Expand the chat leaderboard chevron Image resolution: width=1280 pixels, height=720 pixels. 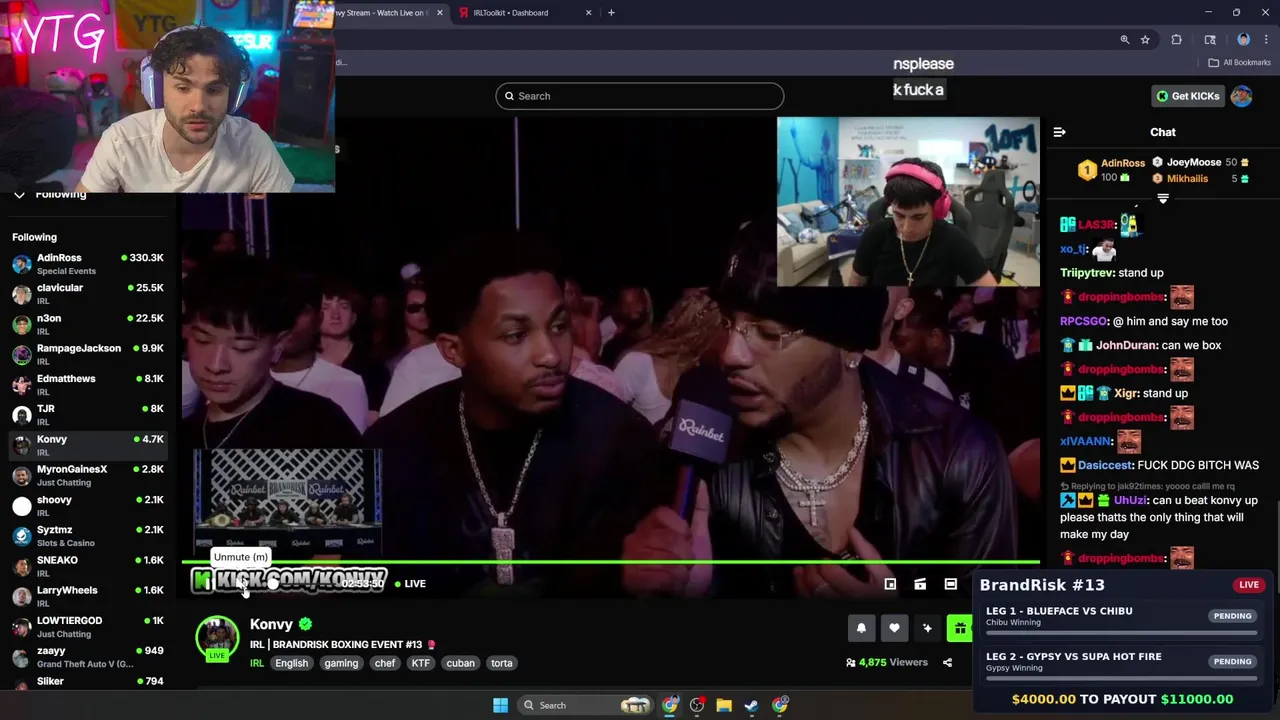pos(1163,199)
